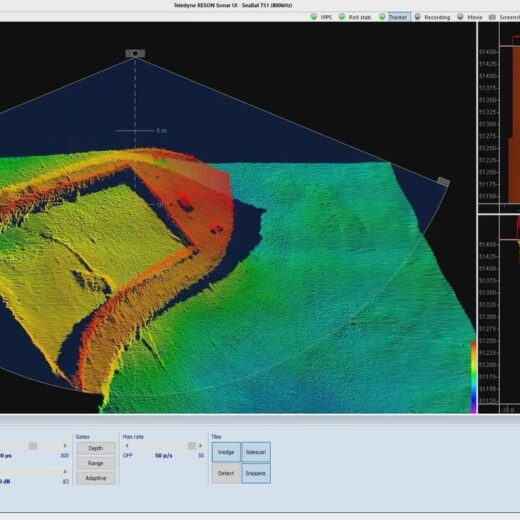Screen dimensions: 520x520
Task: Toggle the Tracker button in top toolbar
Action: tap(395, 17)
